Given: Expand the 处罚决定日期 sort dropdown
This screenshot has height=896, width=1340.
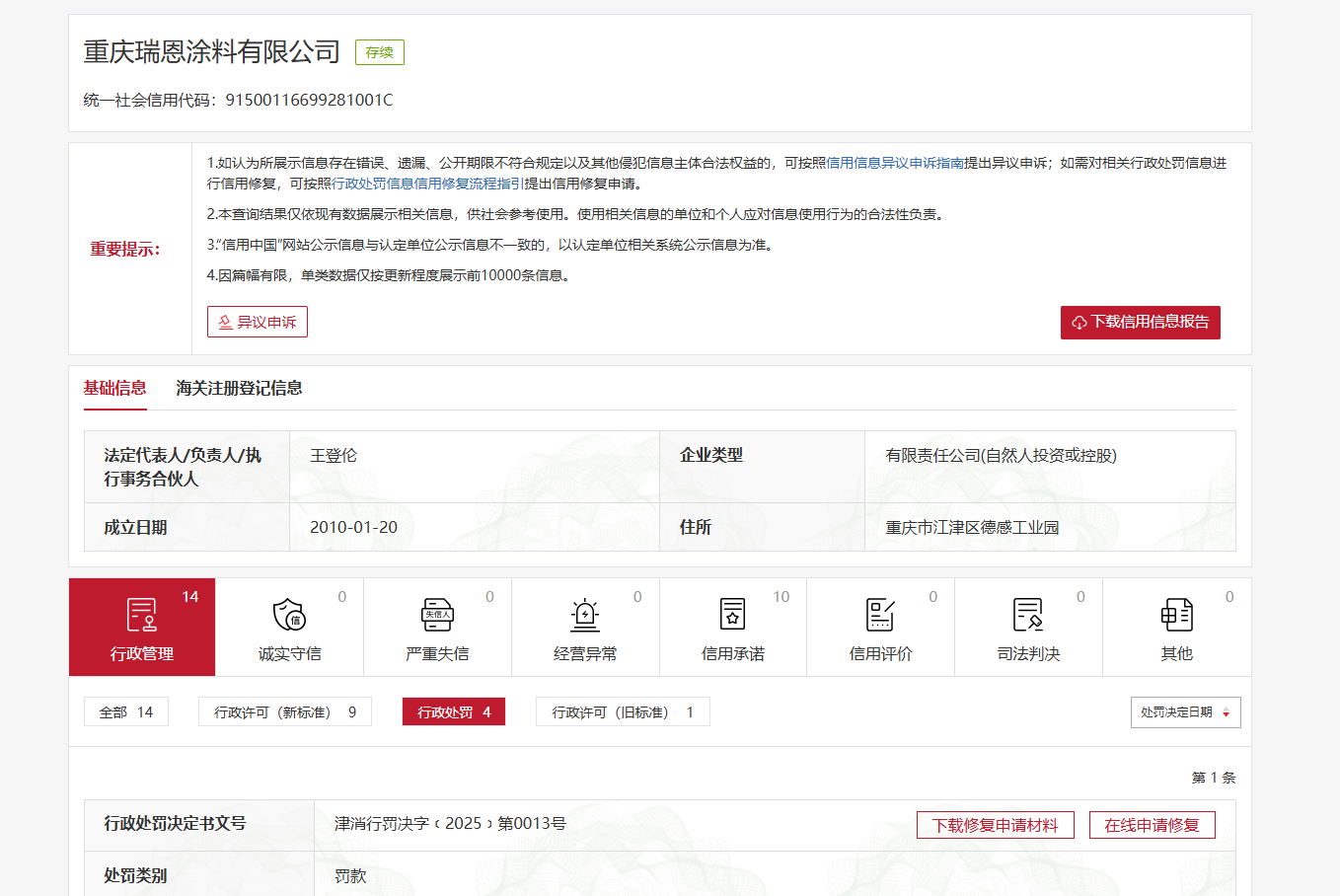Looking at the screenshot, I should pyautogui.click(x=1185, y=712).
